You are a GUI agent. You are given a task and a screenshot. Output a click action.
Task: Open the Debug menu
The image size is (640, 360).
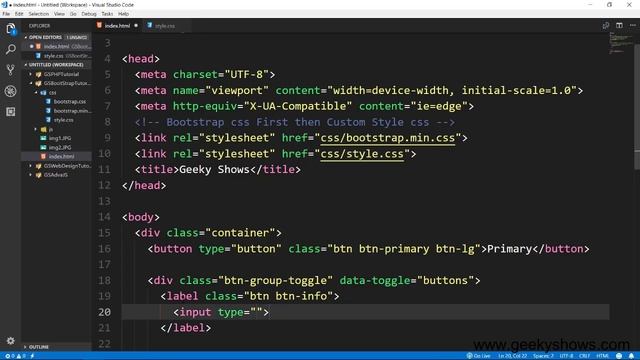pyautogui.click(x=89, y=14)
